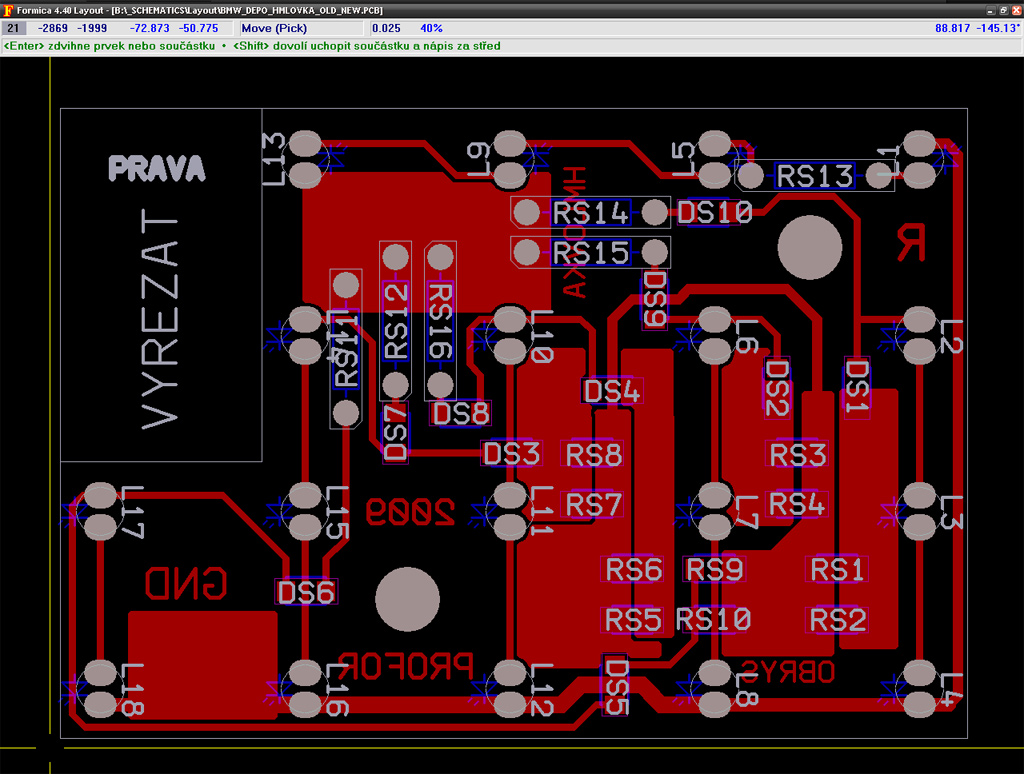Image resolution: width=1024 pixels, height=774 pixels.
Task: Select the RS15 resistor on board
Action: 590,252
